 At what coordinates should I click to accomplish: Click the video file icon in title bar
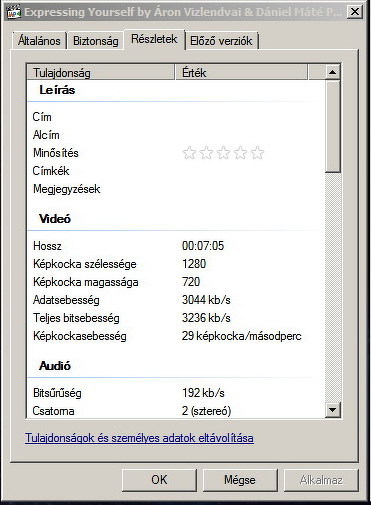(14, 12)
